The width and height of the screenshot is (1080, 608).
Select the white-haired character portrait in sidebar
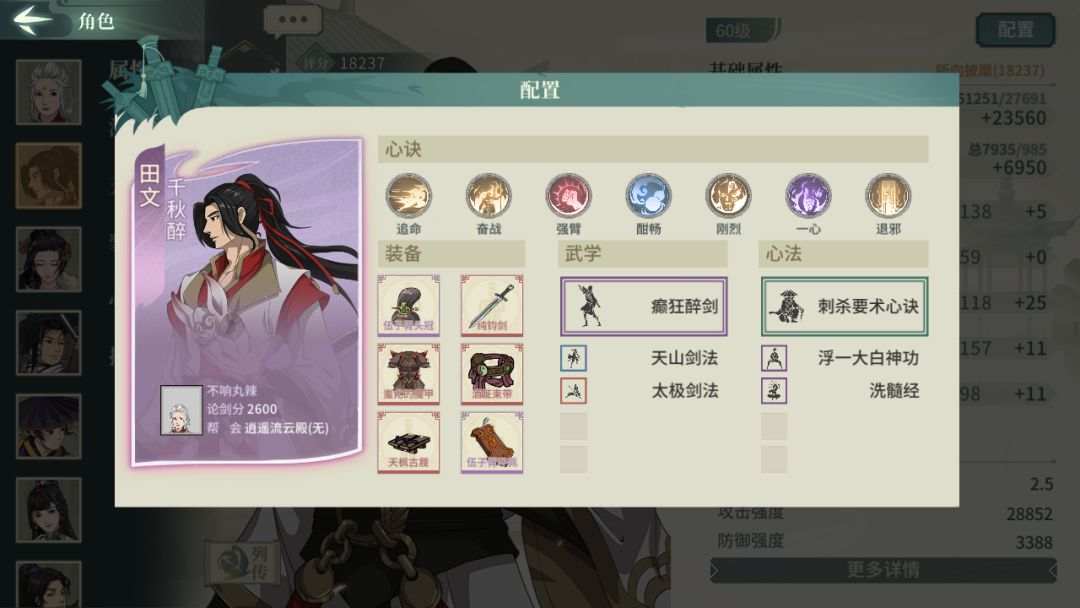(48, 92)
